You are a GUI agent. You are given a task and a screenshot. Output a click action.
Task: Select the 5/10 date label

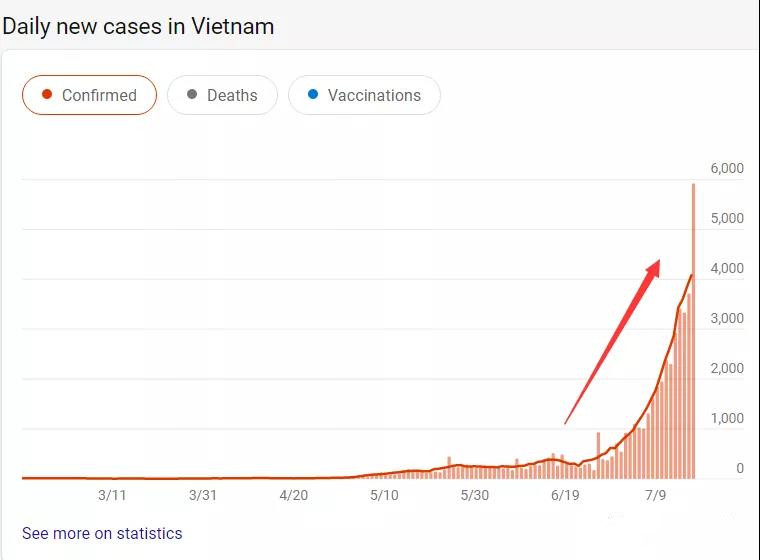click(384, 495)
